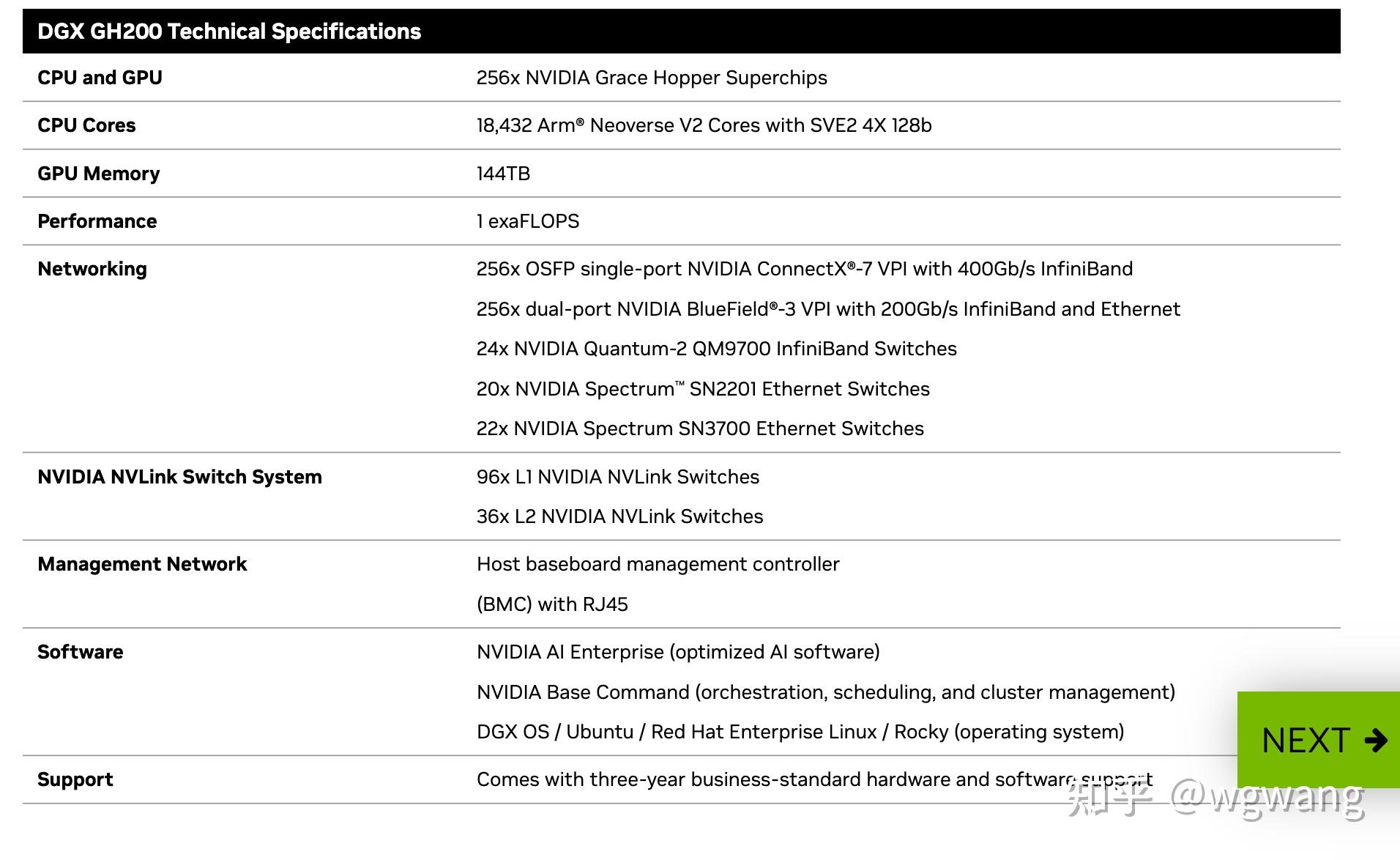
Task: Click the 256x NVIDIA Grace Hopper Superchips text
Action: pyautogui.click(x=651, y=78)
